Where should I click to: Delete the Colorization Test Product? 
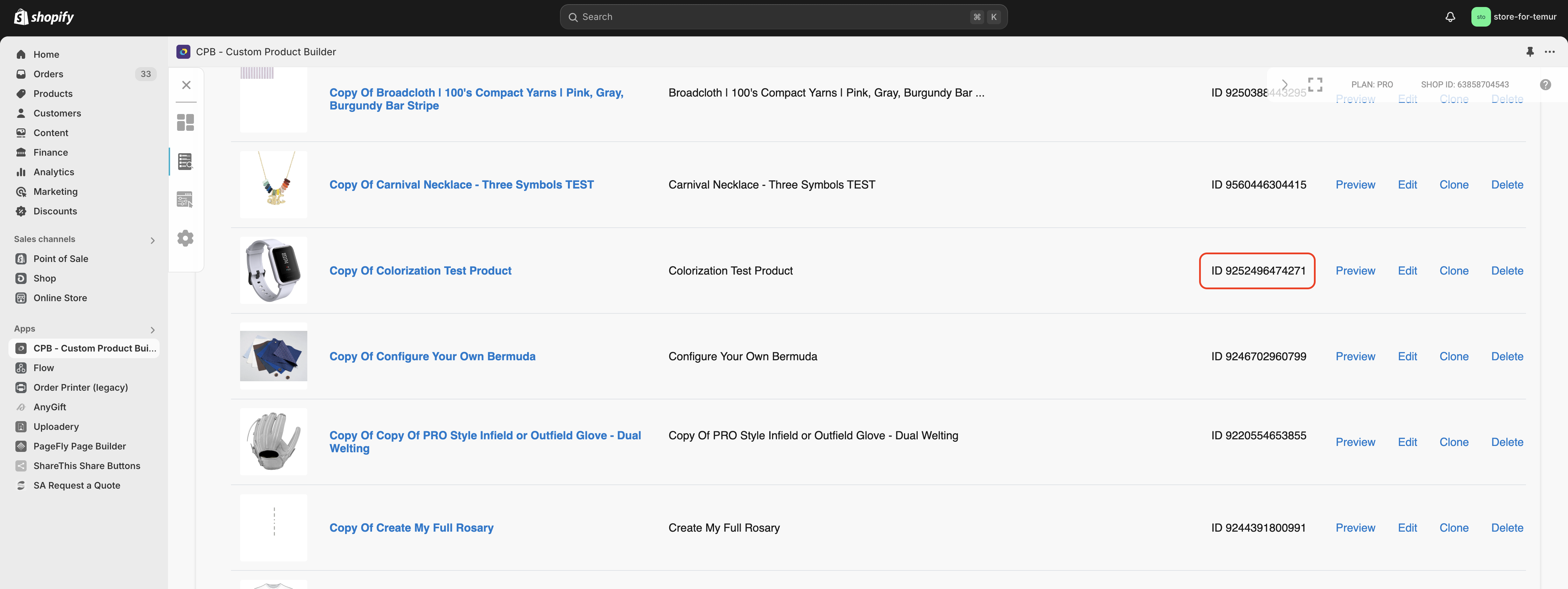pyautogui.click(x=1507, y=271)
